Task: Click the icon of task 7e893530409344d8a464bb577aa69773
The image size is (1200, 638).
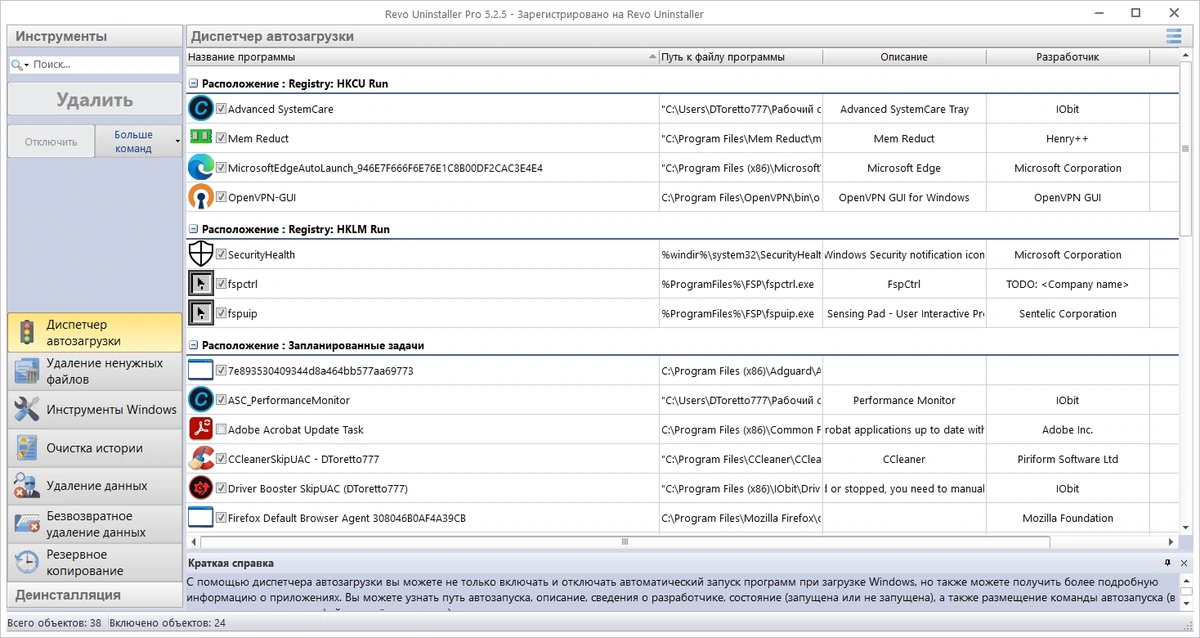Action: click(201, 371)
